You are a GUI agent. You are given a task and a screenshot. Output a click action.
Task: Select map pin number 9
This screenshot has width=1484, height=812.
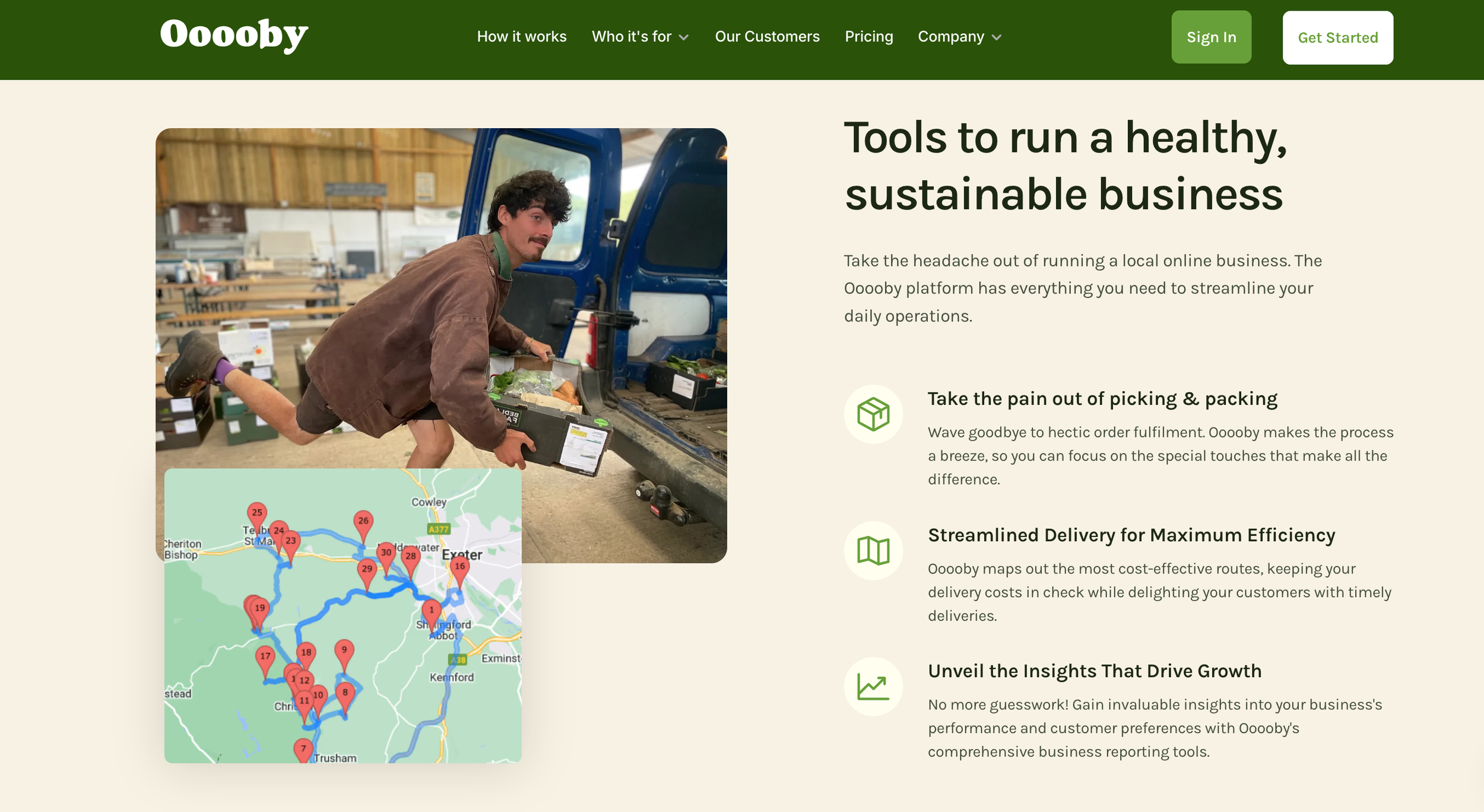coord(344,651)
